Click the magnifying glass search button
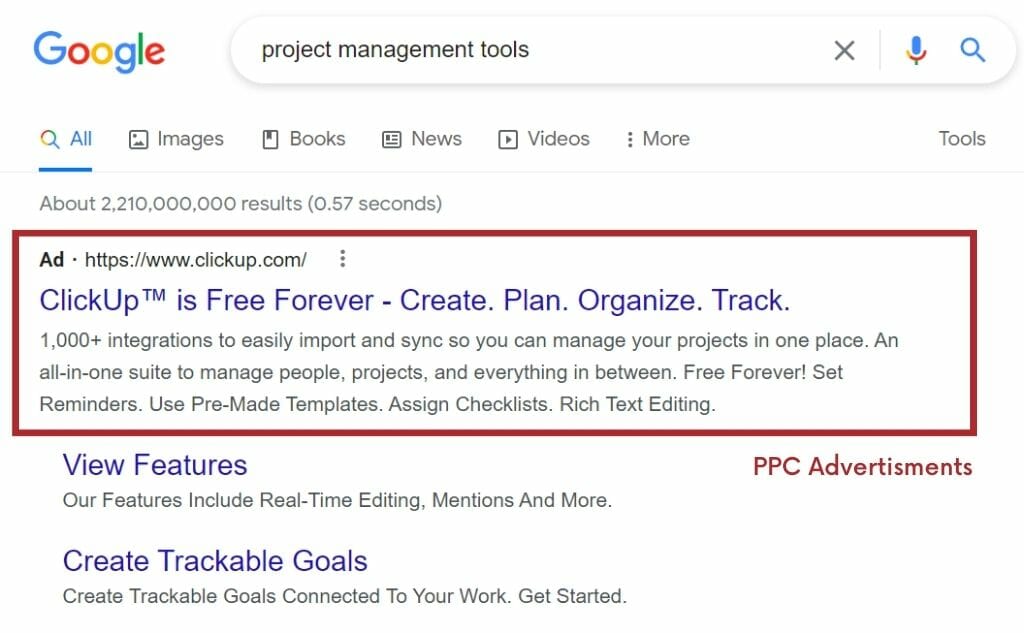This screenshot has height=633, width=1024. pyautogui.click(x=972, y=50)
